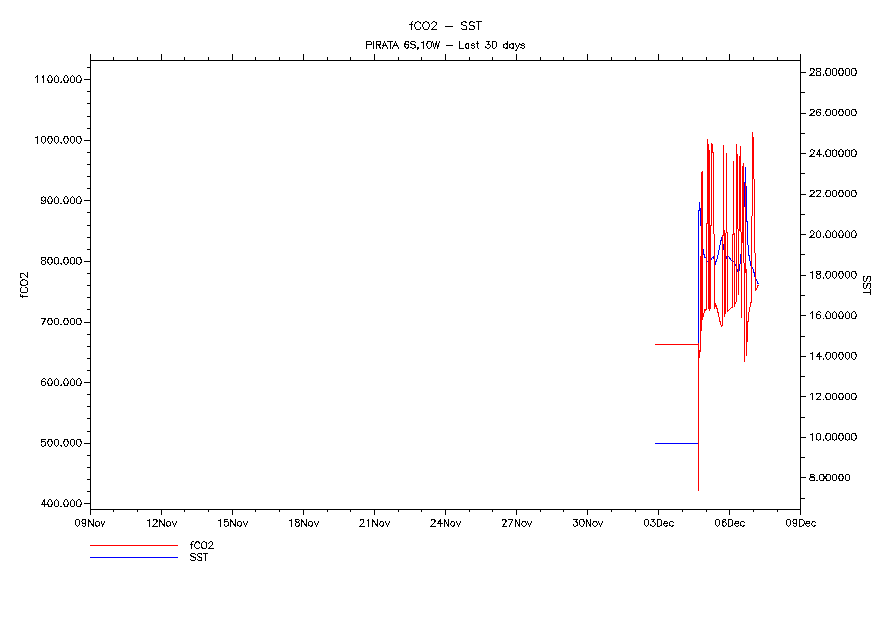Click the rotated fCO2 left axis title
891x630 pixels.
pyautogui.click(x=24, y=285)
